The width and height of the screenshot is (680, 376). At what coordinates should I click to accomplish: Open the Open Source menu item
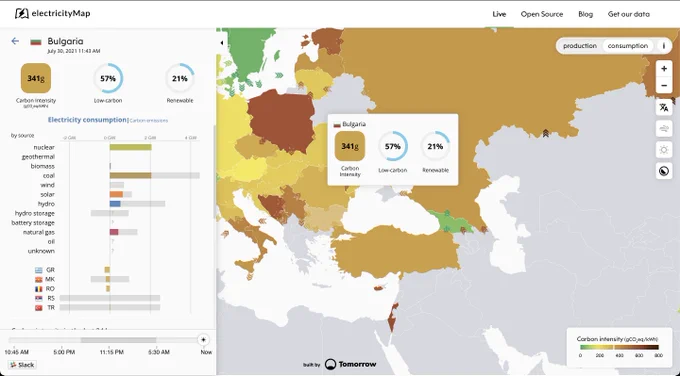[542, 14]
